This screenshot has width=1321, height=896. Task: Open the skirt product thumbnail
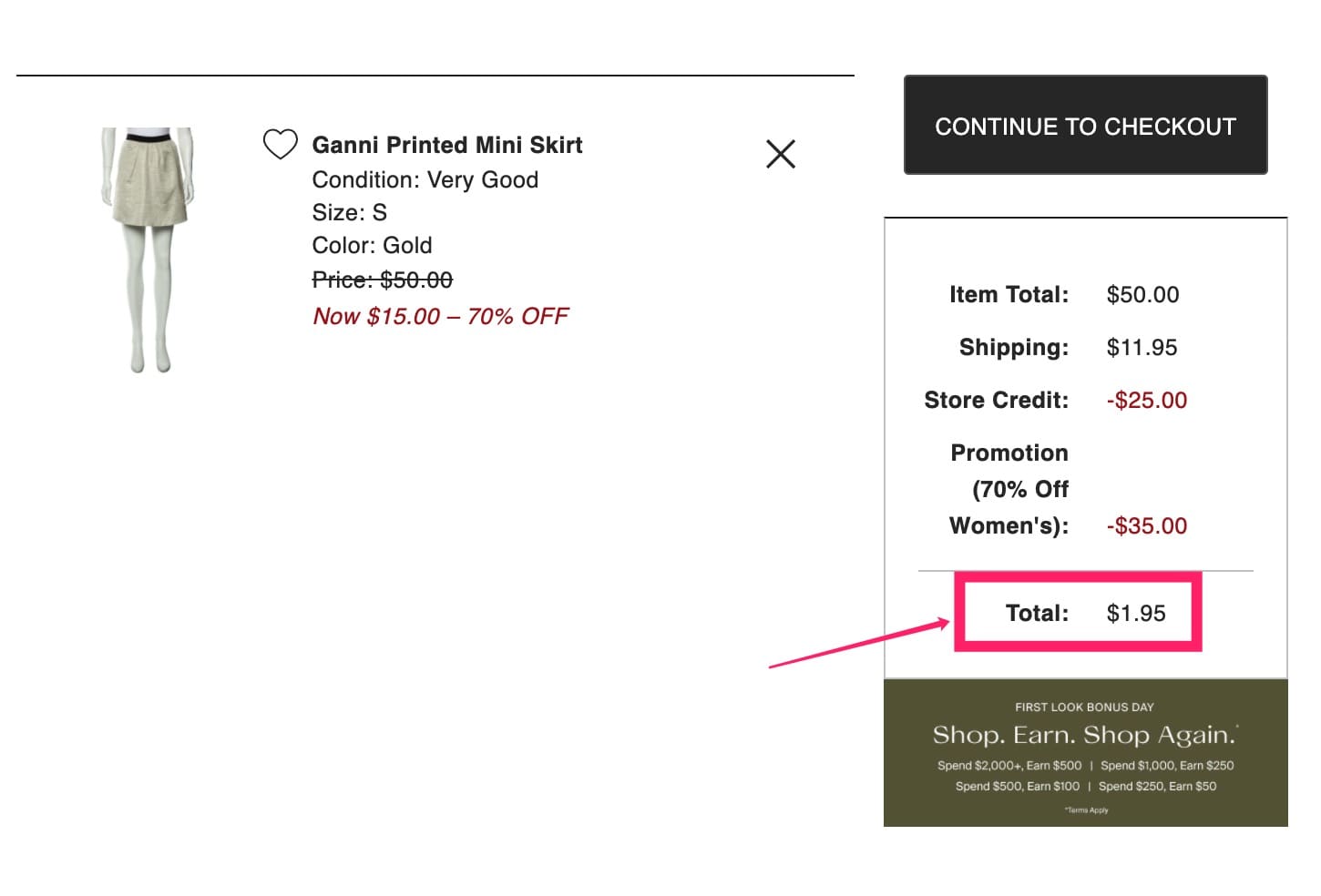pos(148,249)
